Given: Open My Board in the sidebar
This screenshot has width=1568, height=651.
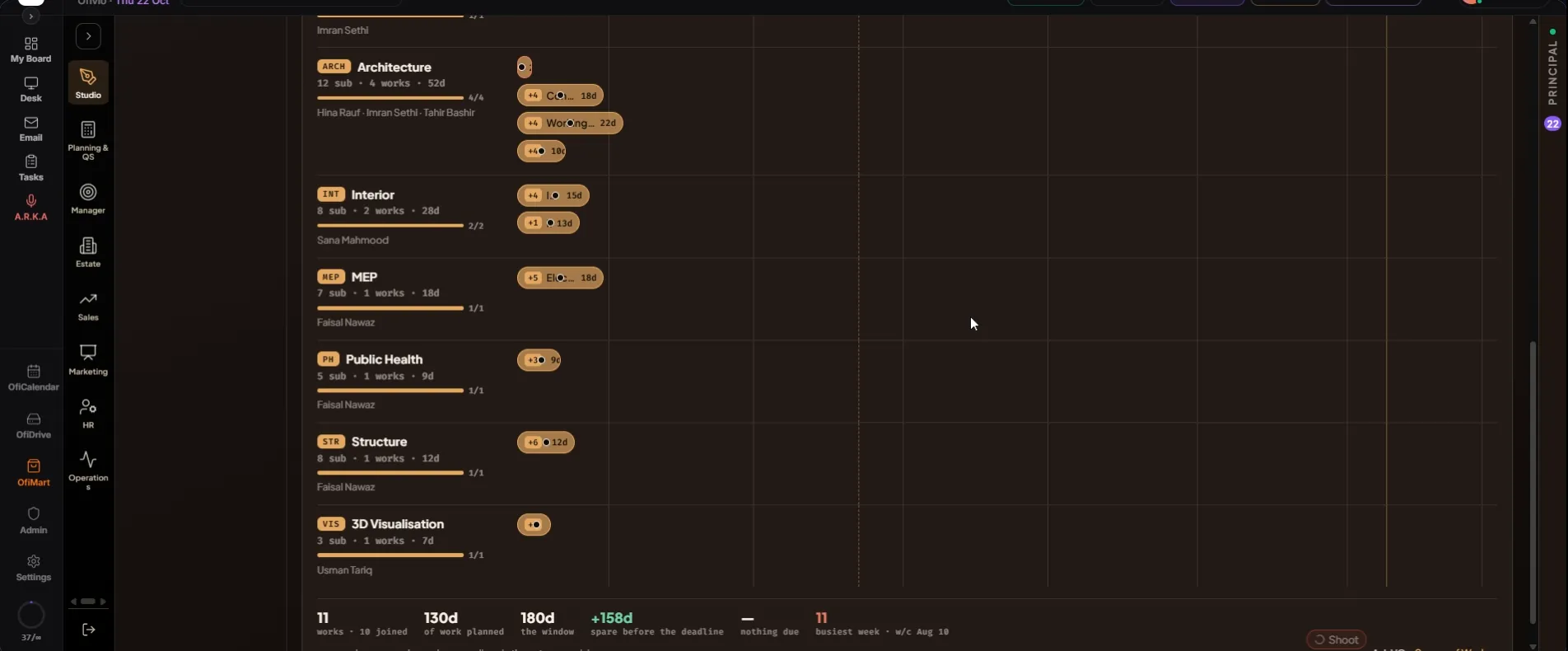Looking at the screenshot, I should [x=31, y=49].
